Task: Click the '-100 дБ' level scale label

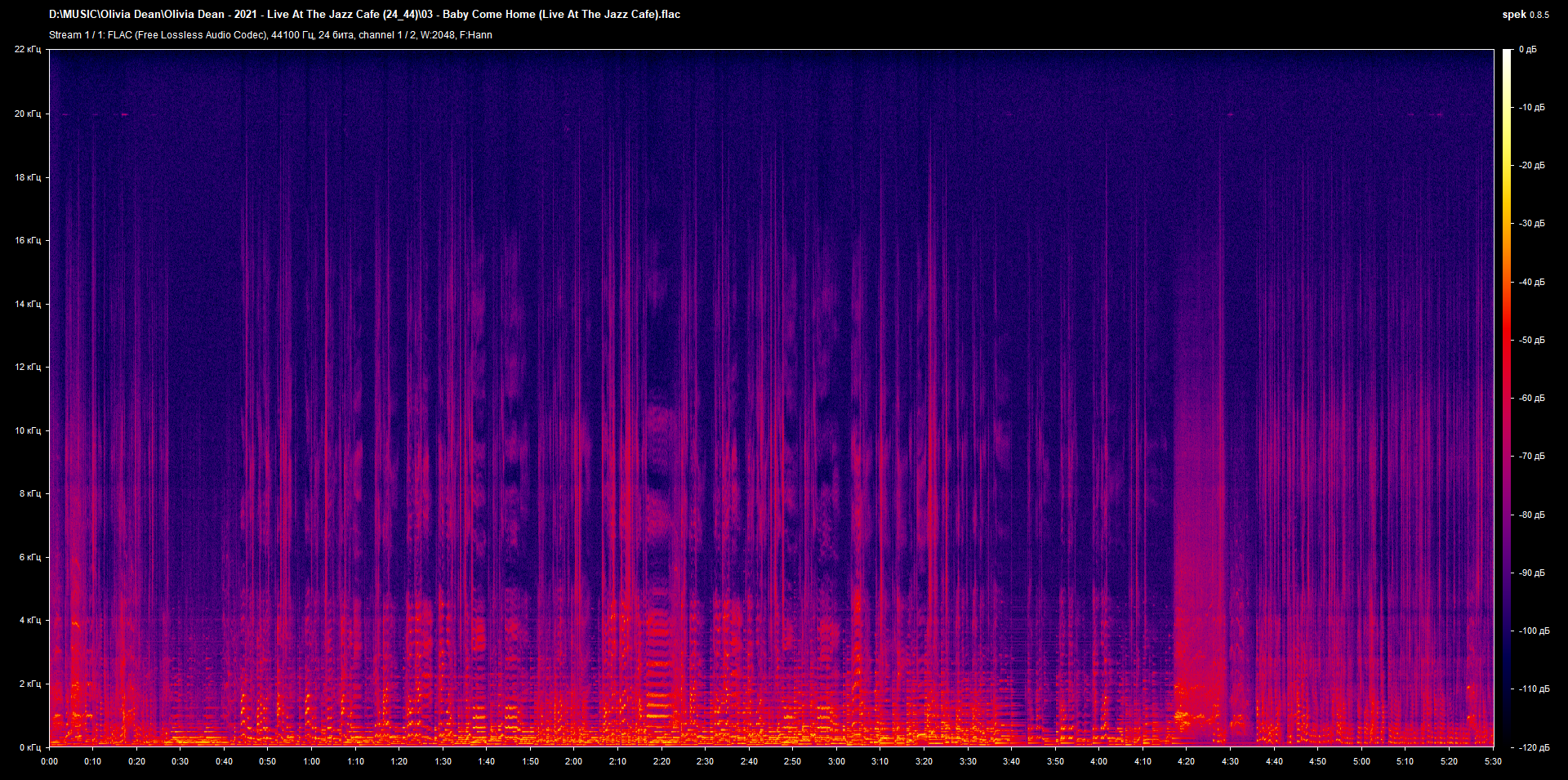Action: click(1534, 631)
